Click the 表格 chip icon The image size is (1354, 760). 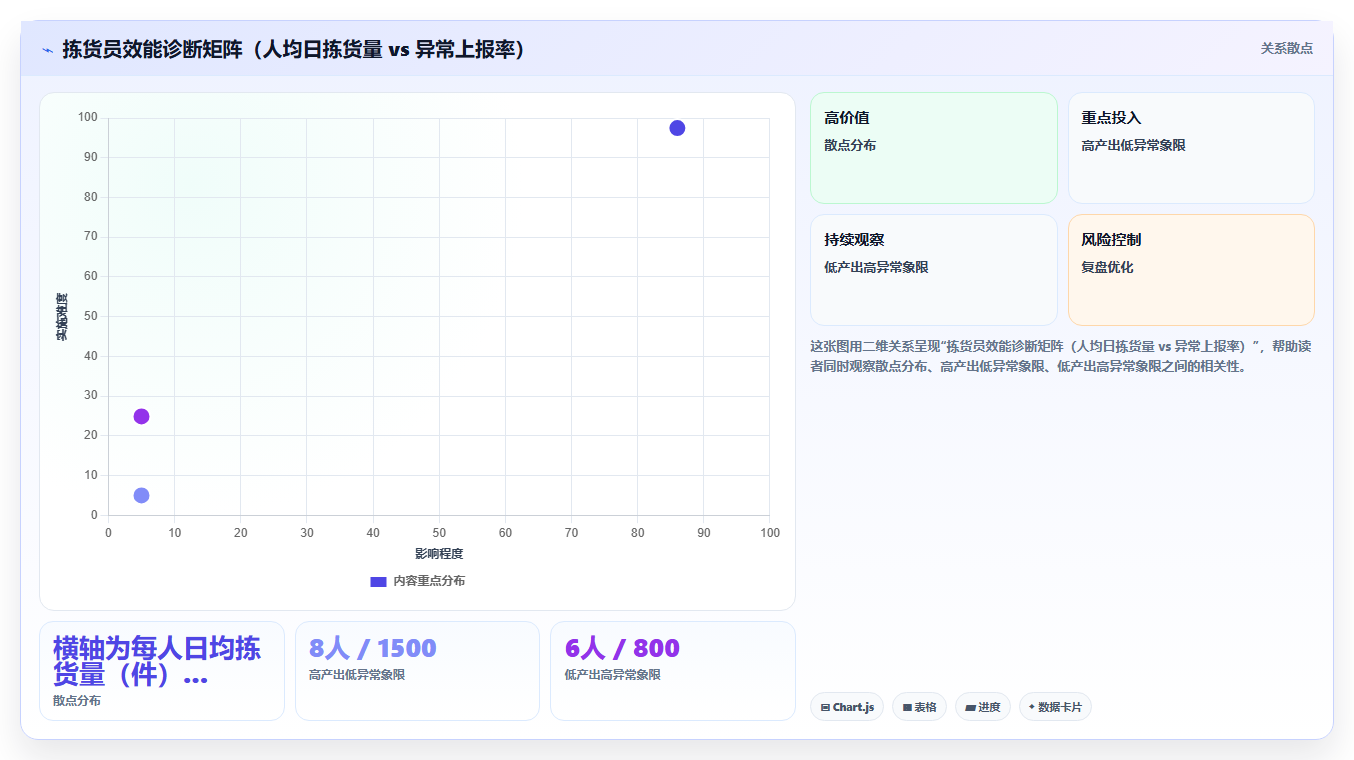coord(907,708)
